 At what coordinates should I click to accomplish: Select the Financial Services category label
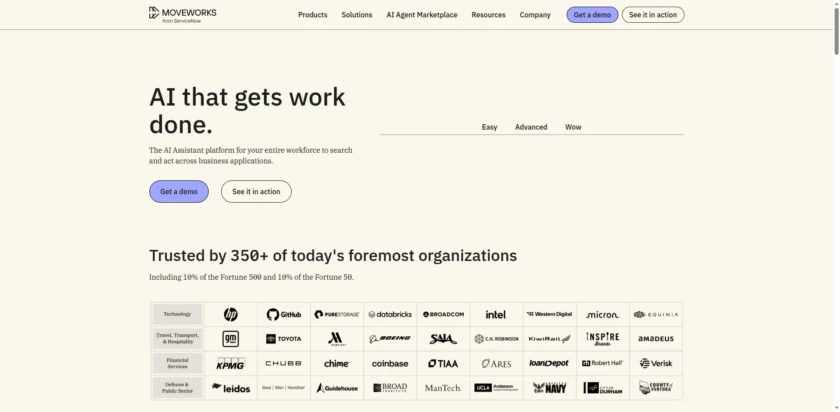[x=177, y=363]
